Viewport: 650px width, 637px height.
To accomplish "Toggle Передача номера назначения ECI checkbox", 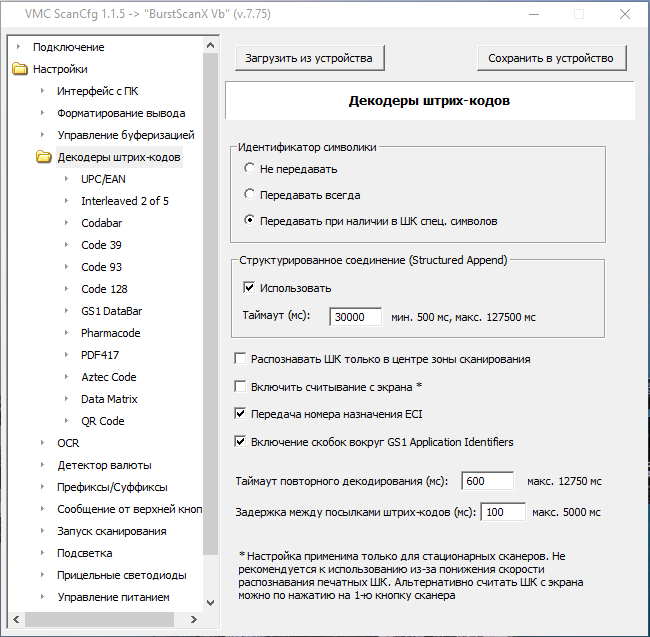I will 240,413.
